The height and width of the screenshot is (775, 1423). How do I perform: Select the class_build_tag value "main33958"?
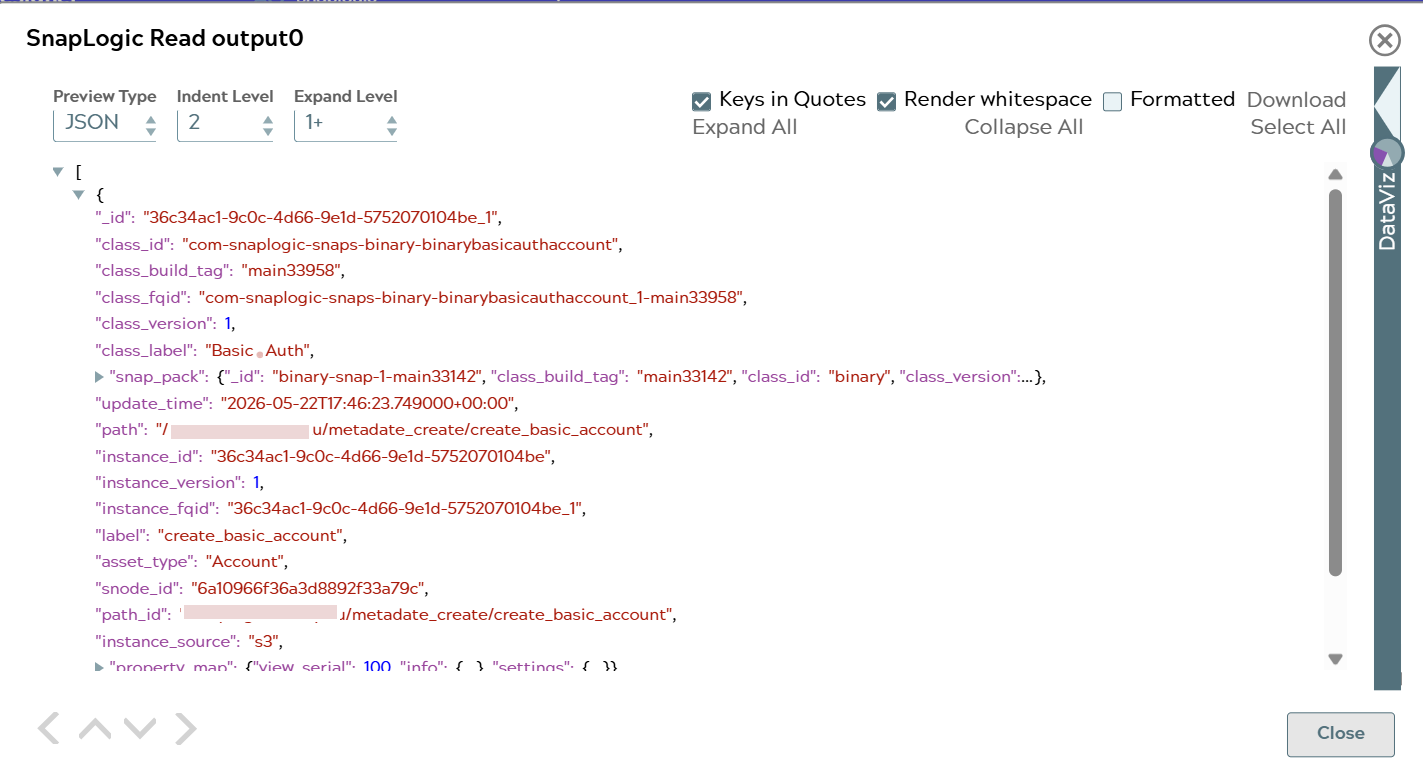[x=292, y=270]
